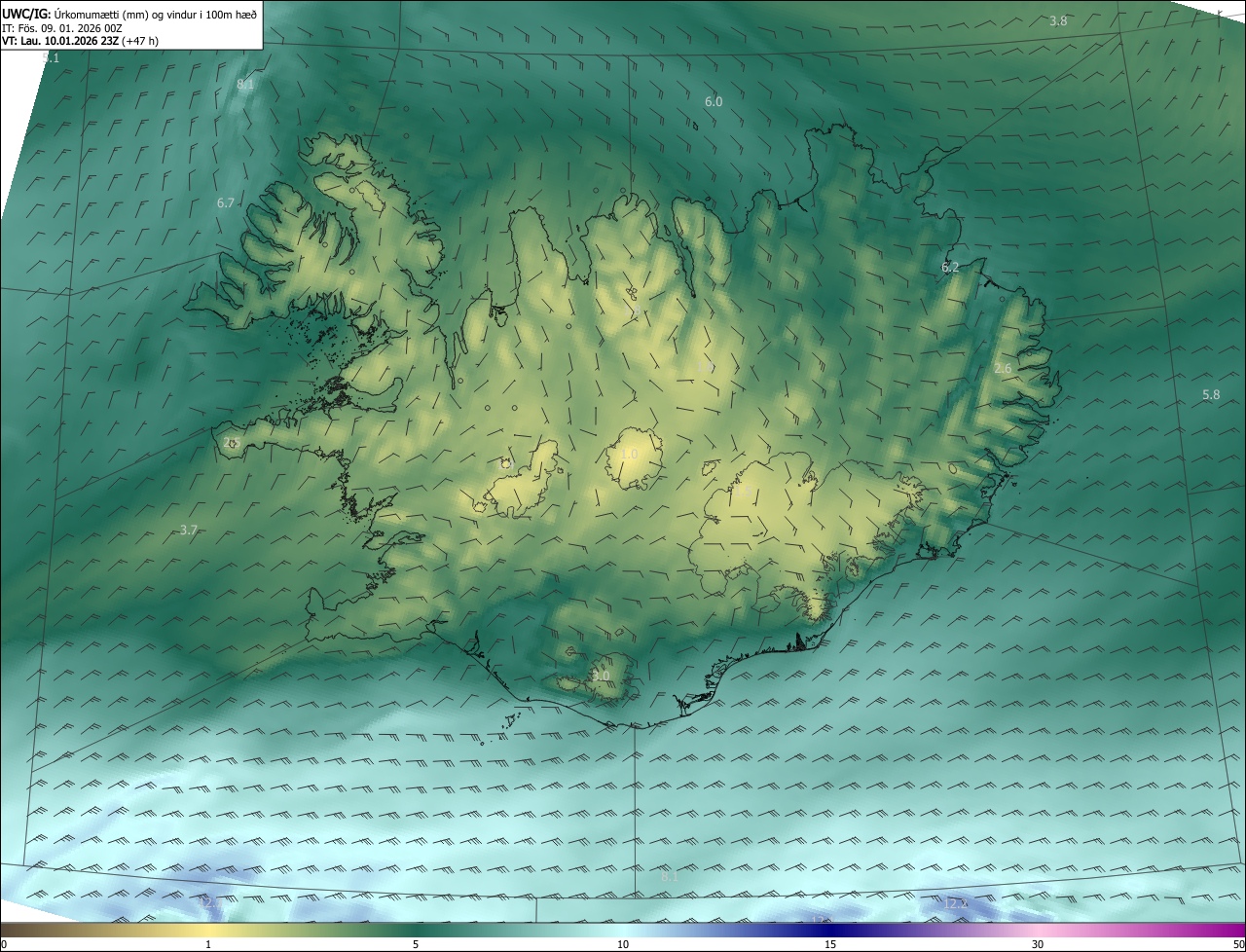The height and width of the screenshot is (952, 1246).
Task: Click the 5.8 value label east of Iceland
Action: pos(1211,394)
